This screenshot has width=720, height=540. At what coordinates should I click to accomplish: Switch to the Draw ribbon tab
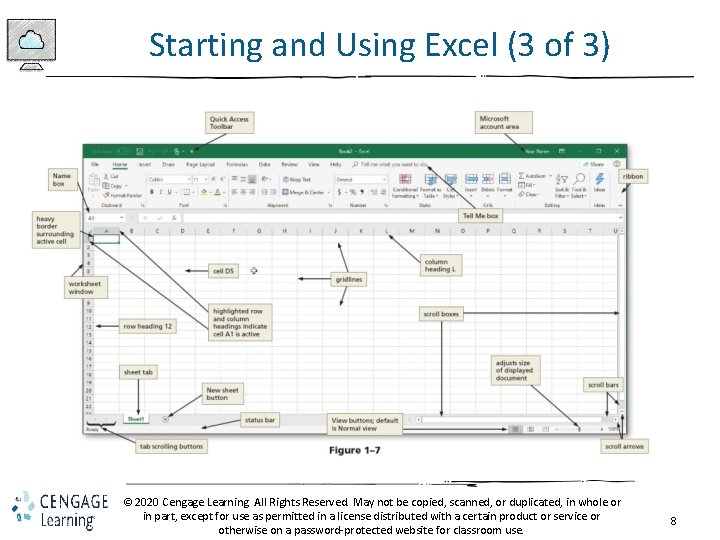pos(168,164)
